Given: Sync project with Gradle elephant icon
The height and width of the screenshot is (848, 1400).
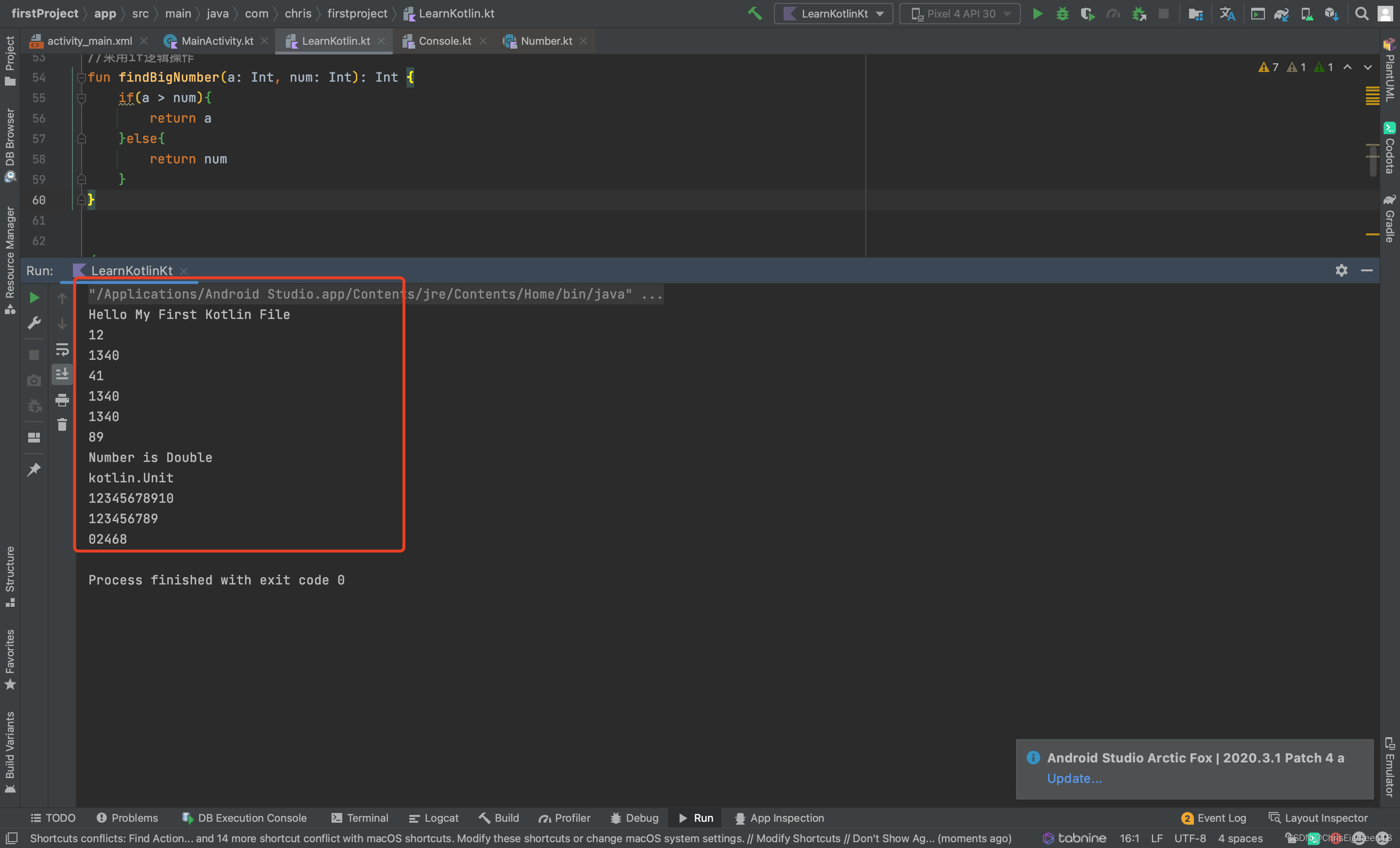Looking at the screenshot, I should 1282,14.
